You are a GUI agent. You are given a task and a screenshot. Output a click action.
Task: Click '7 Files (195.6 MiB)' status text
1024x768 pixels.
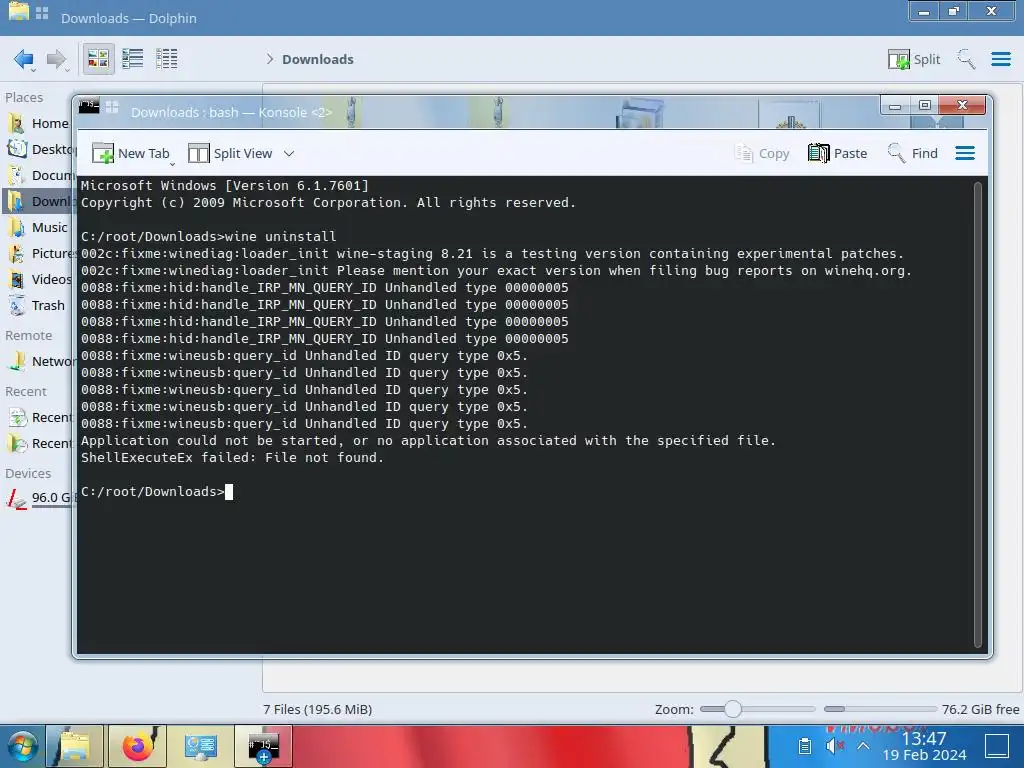pyautogui.click(x=317, y=709)
